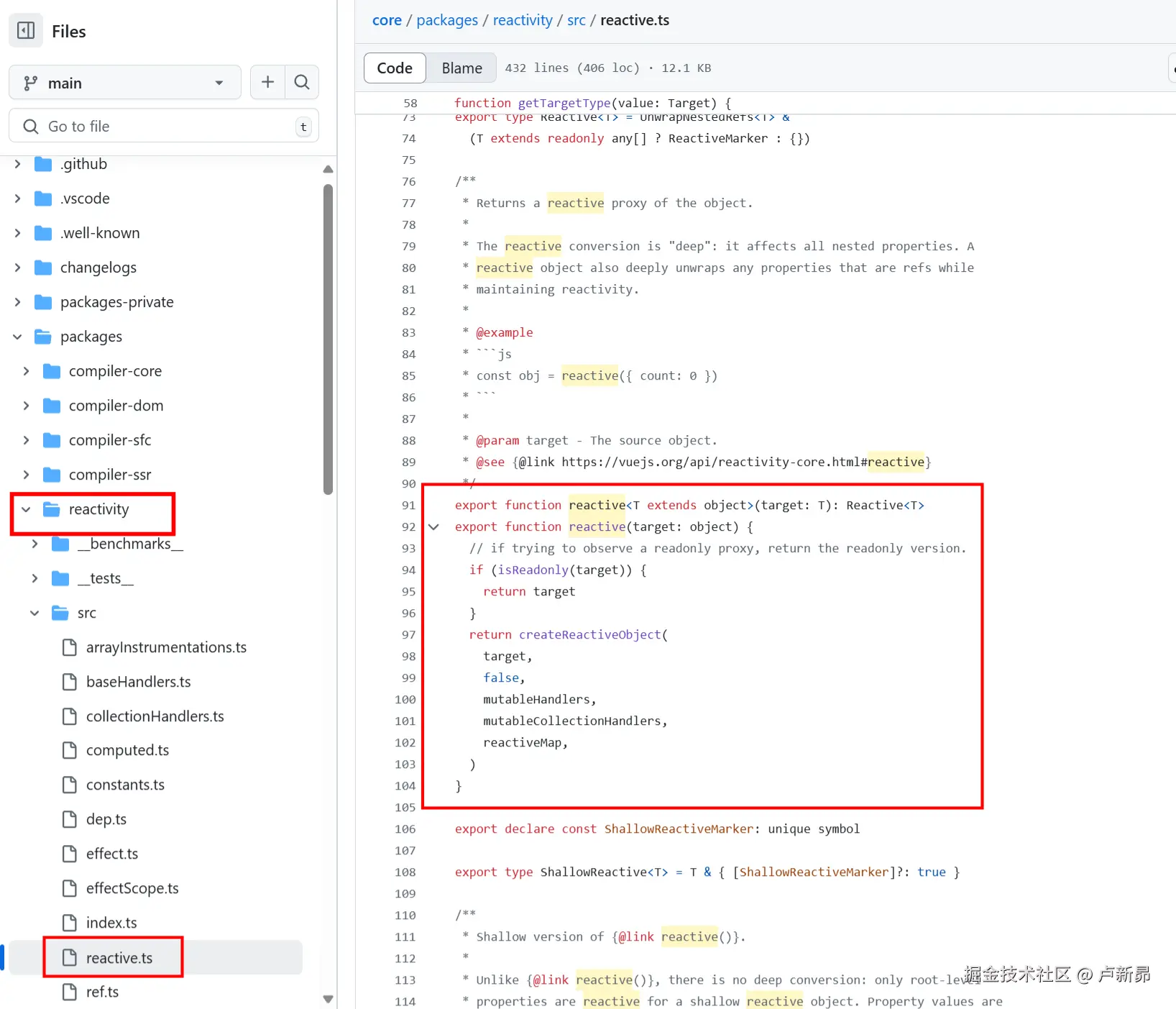This screenshot has height=1009, width=1176.
Task: Click the search magnifier button
Action: [x=302, y=82]
